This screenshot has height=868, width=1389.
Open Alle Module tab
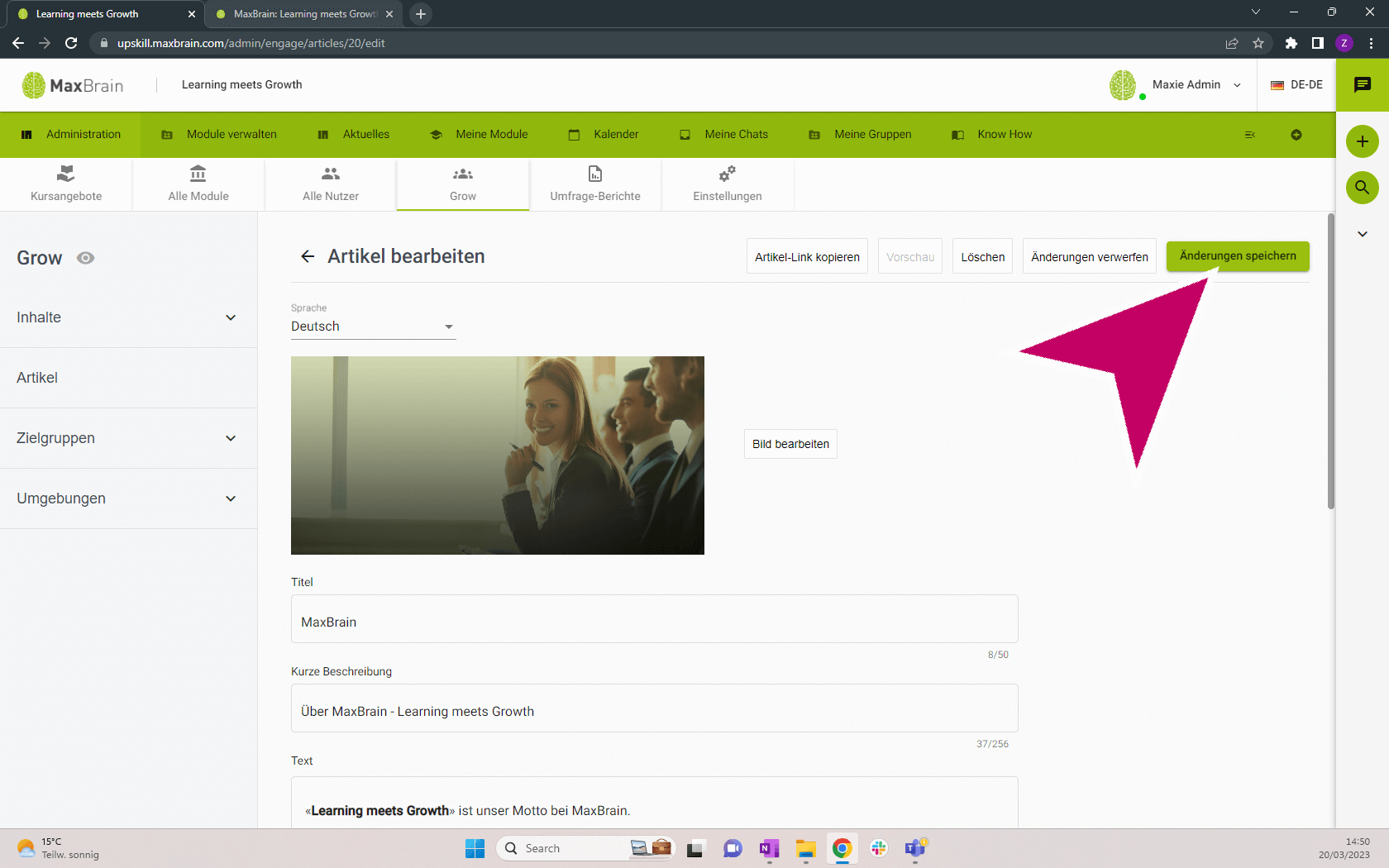pos(198,184)
